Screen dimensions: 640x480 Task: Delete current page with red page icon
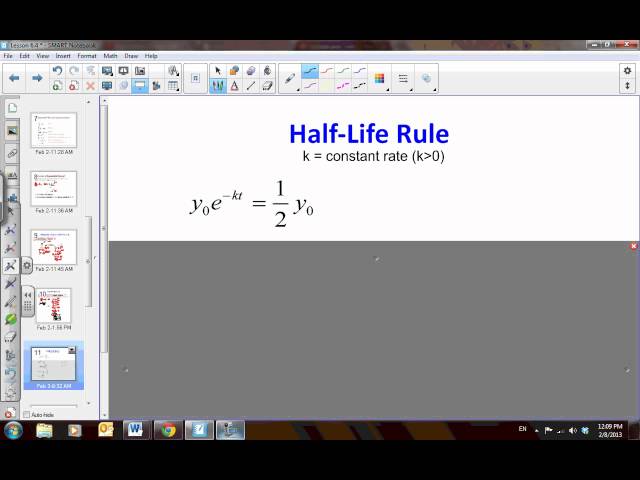(x=74, y=86)
